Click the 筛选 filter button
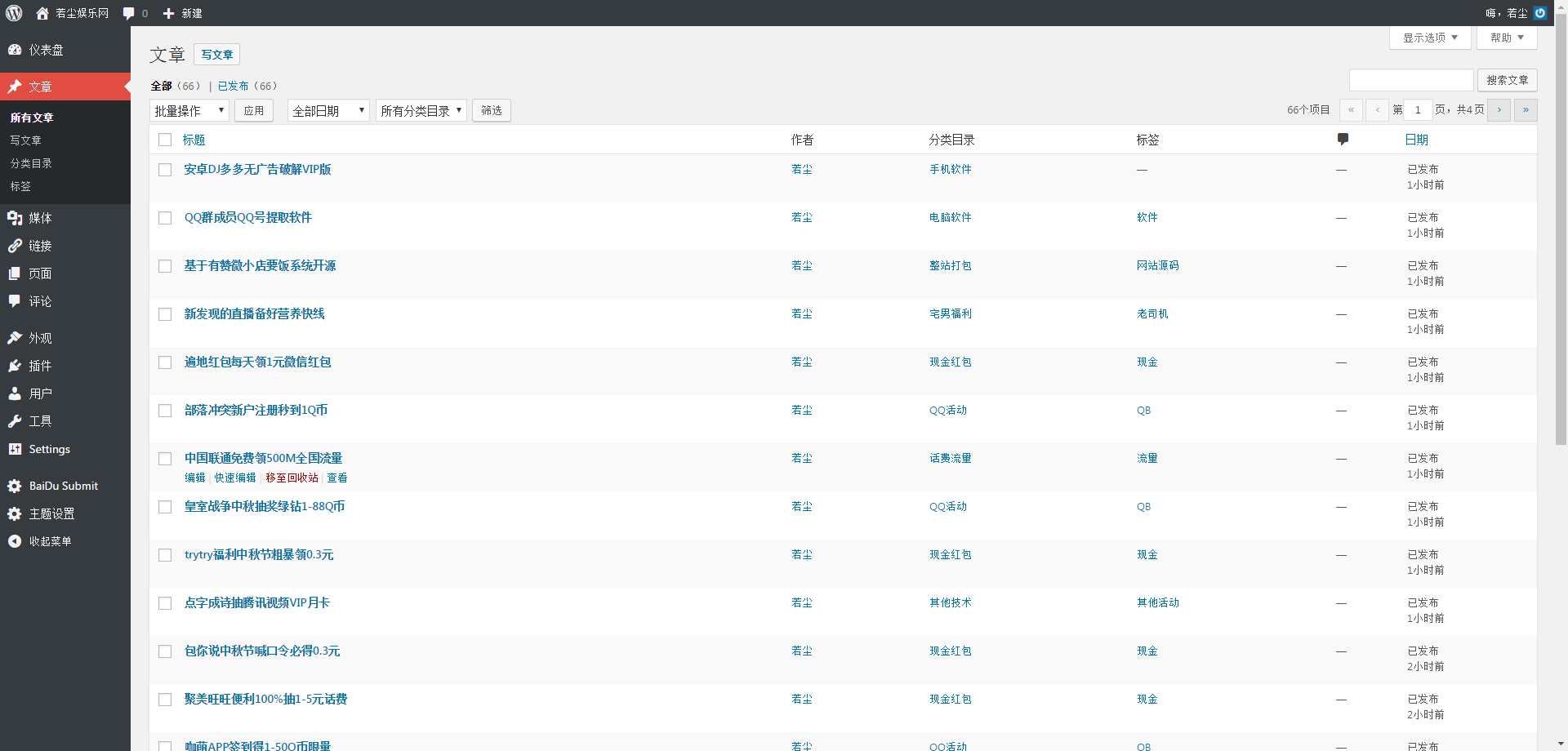Image resolution: width=1568 pixels, height=751 pixels. tap(492, 110)
